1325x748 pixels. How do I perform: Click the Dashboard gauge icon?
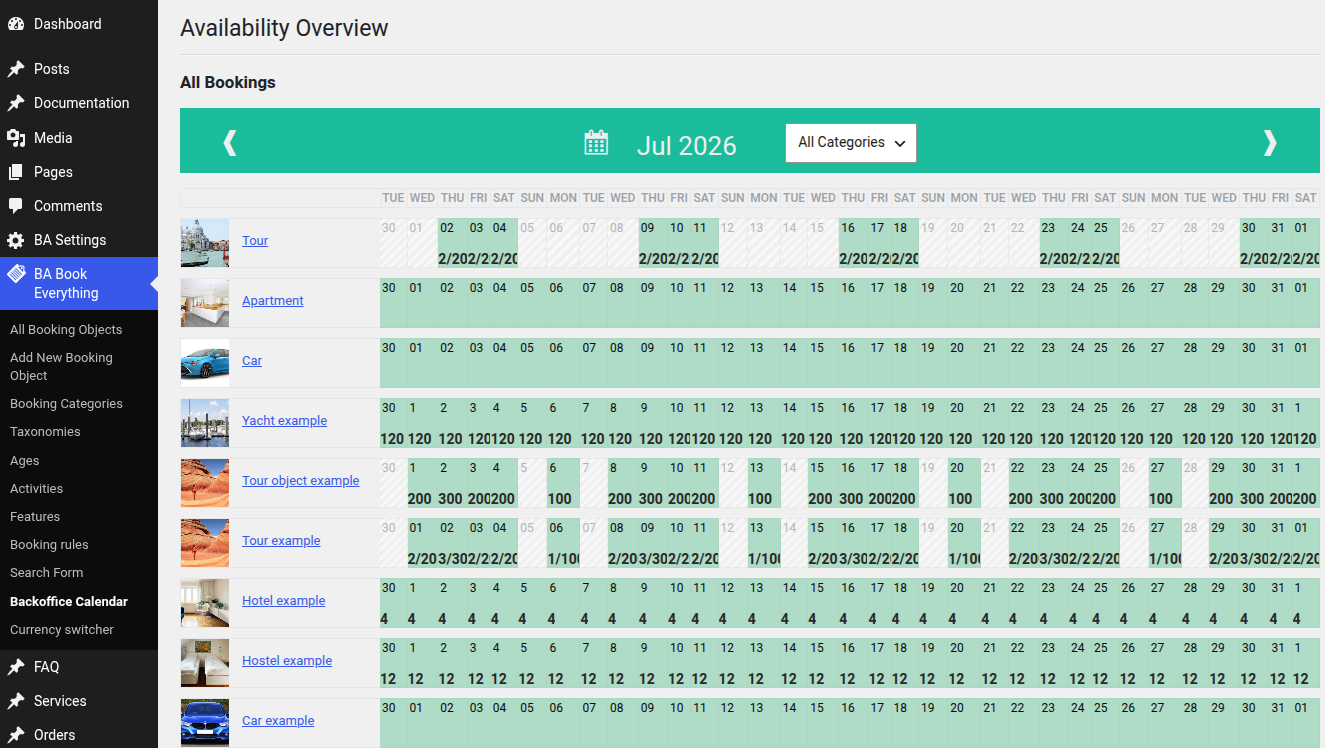16,24
